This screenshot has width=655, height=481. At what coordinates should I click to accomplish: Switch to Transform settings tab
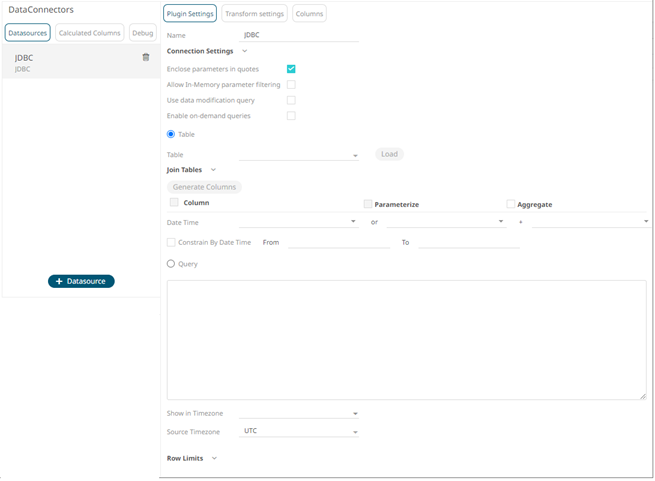[x=255, y=14]
